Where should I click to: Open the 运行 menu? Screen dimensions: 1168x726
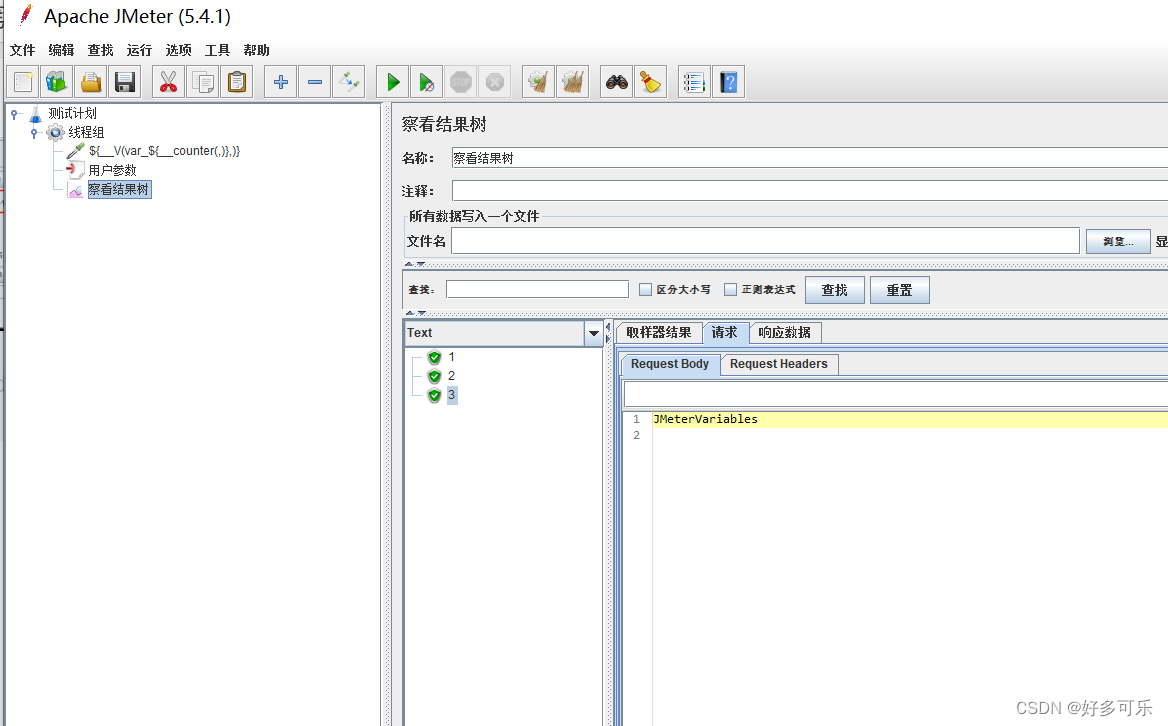(139, 50)
